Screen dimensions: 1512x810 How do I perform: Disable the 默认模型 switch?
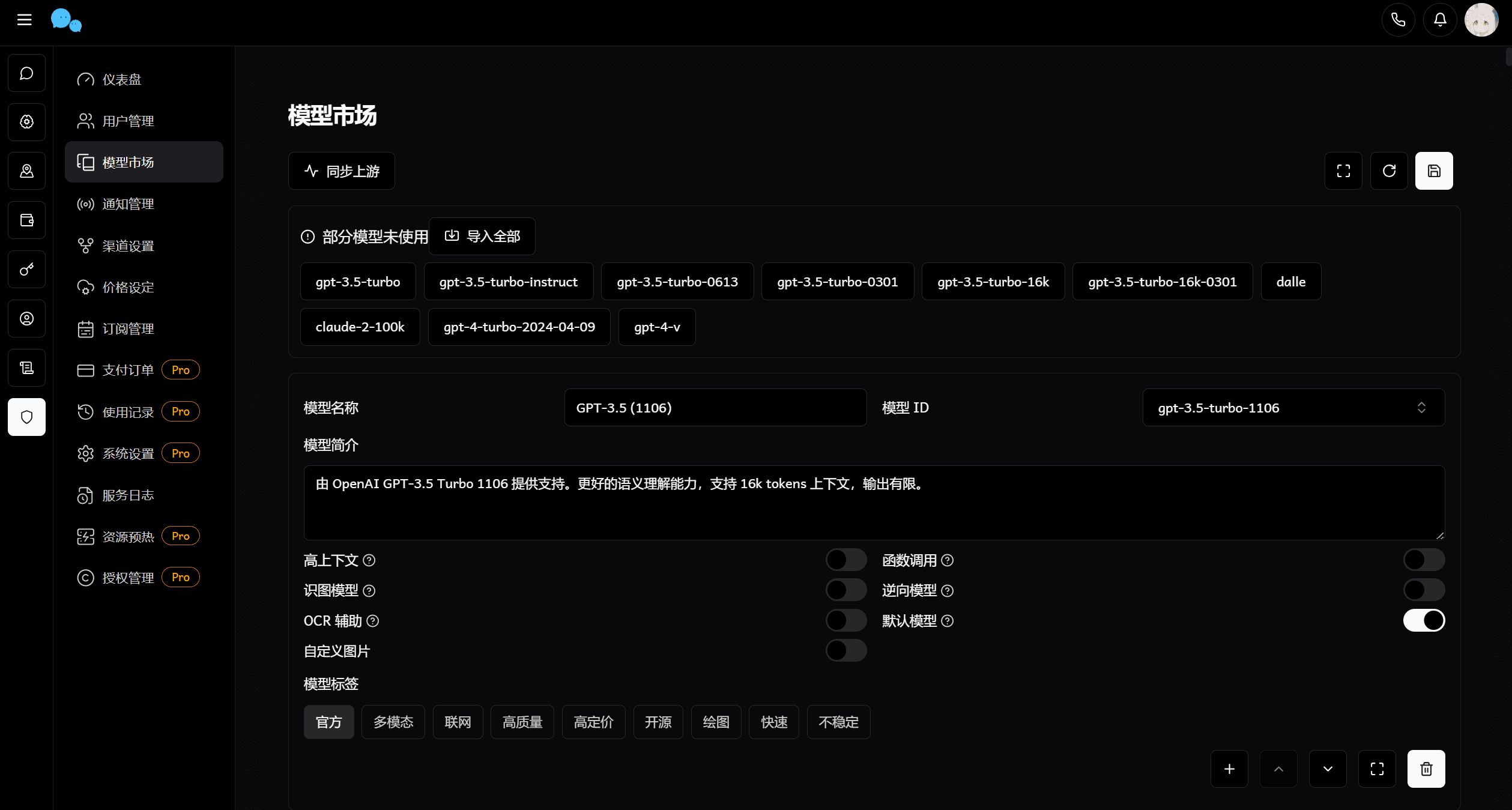[x=1424, y=621]
